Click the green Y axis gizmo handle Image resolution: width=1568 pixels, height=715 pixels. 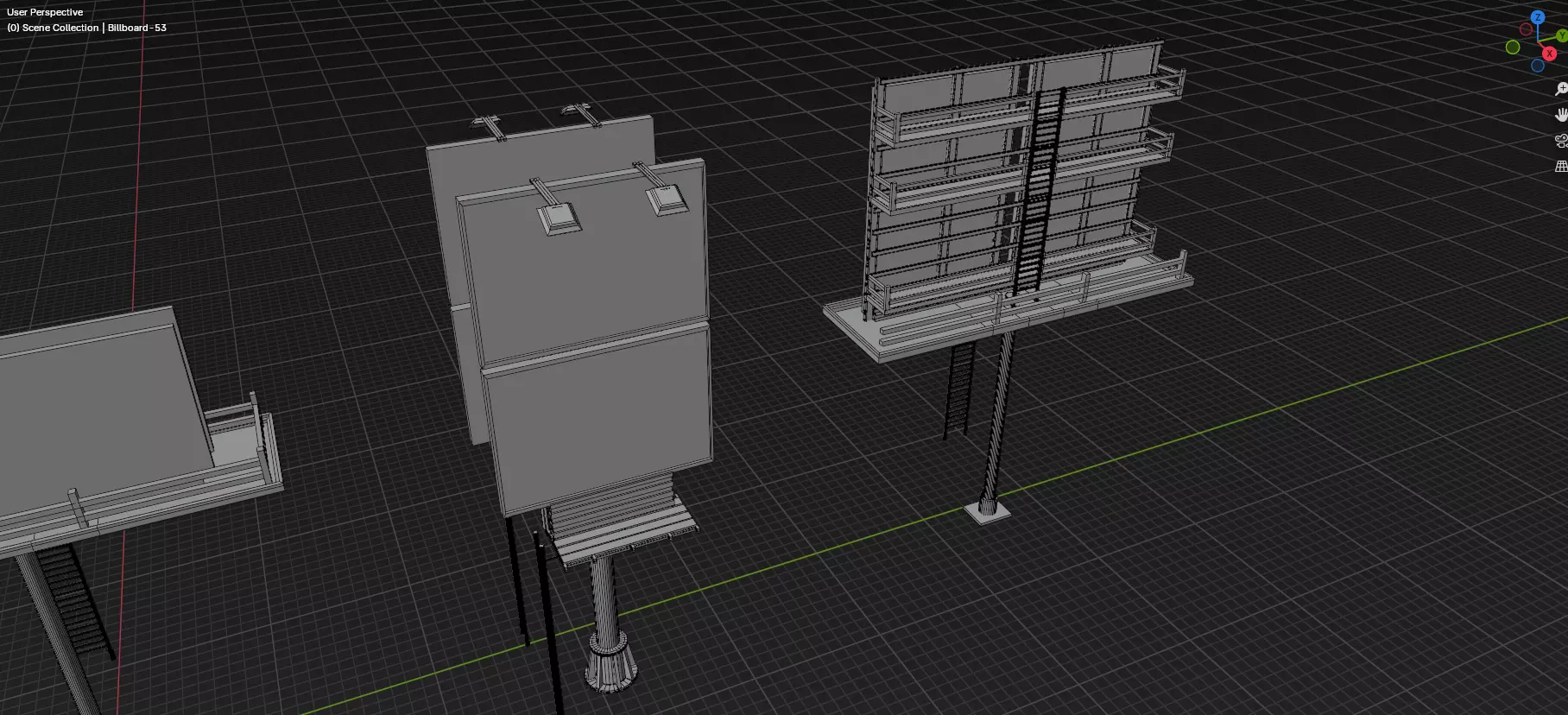(1562, 36)
